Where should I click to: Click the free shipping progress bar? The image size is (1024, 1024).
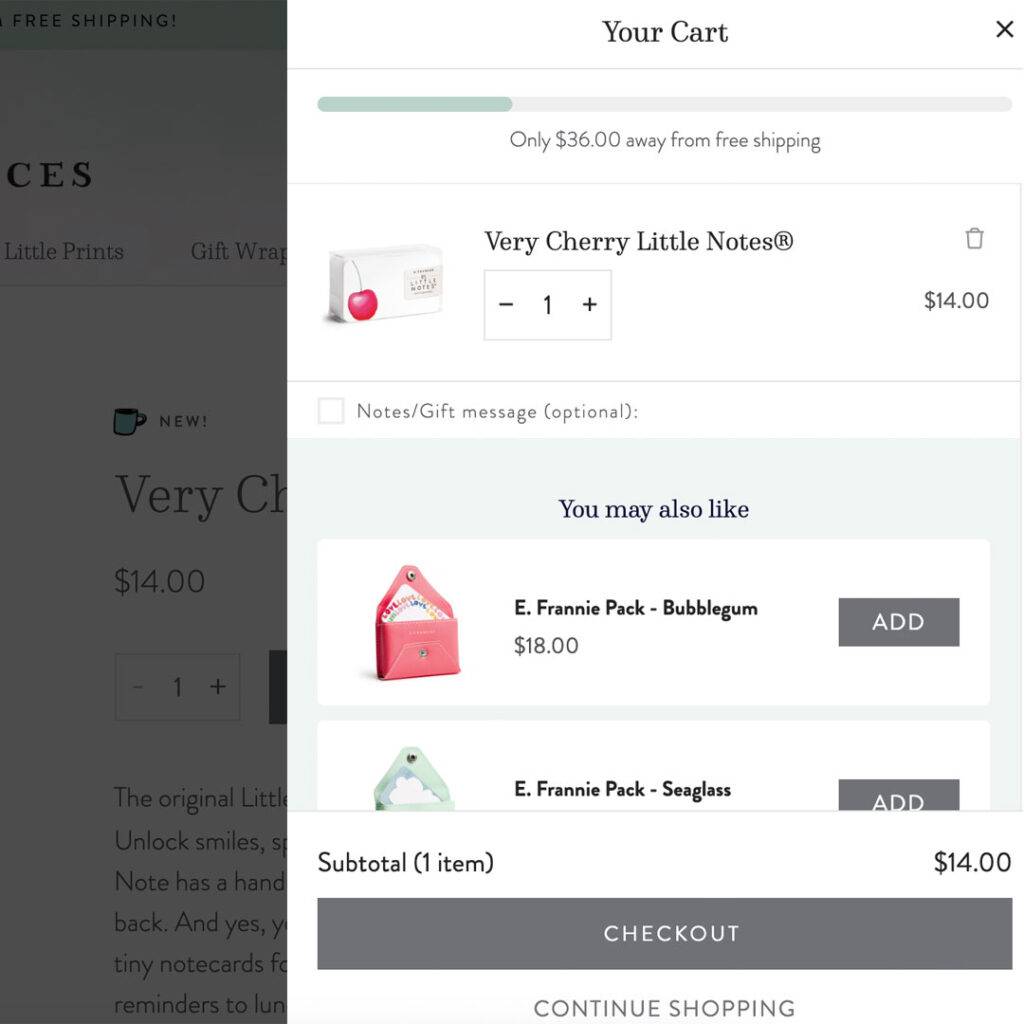point(665,104)
